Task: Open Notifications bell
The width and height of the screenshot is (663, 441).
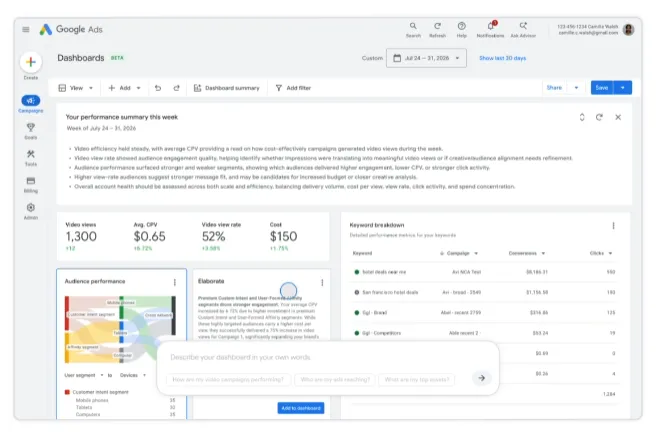Action: 490,30
